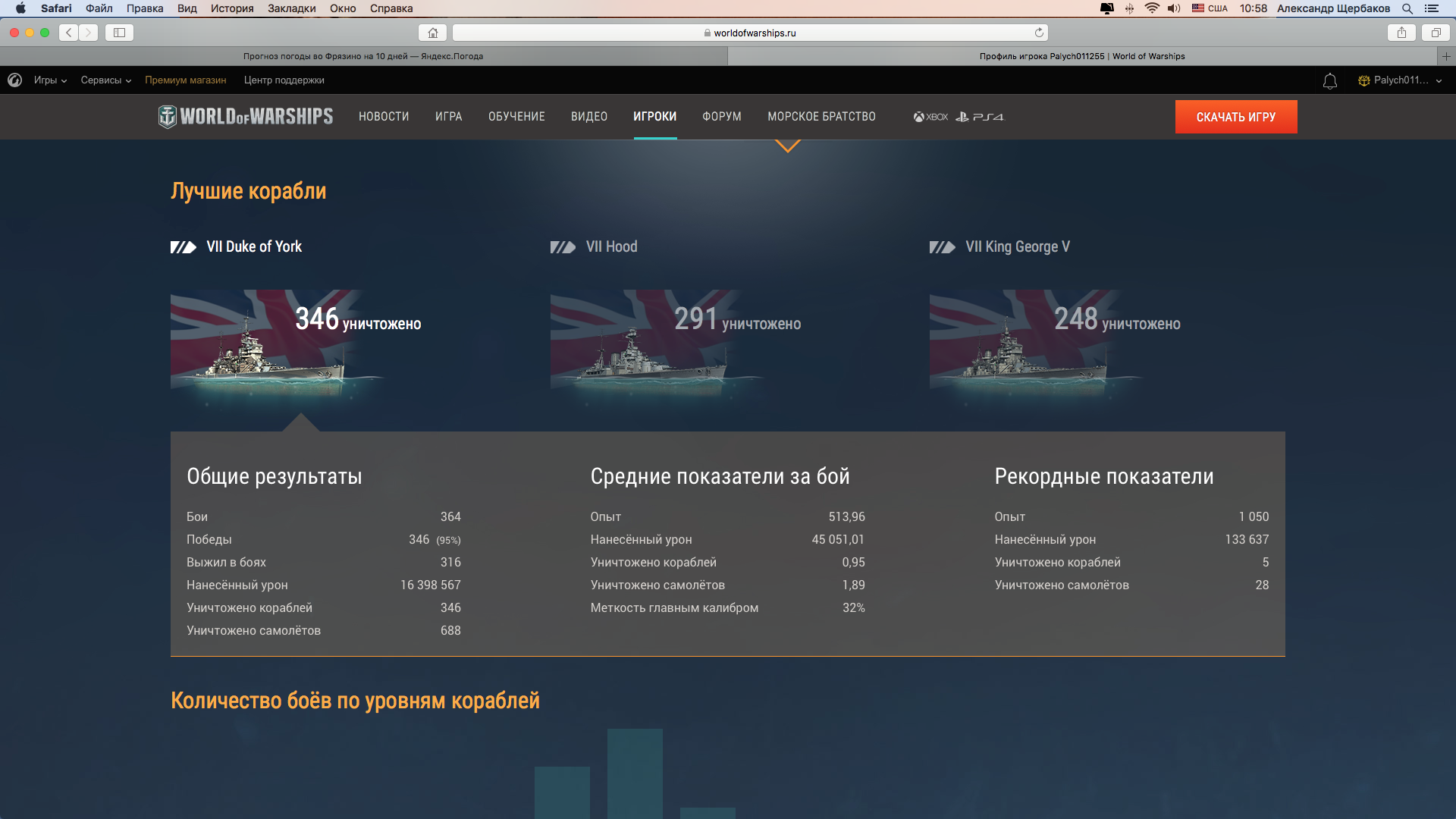
Task: Open the Palych011 account dropdown
Action: (x=1400, y=80)
